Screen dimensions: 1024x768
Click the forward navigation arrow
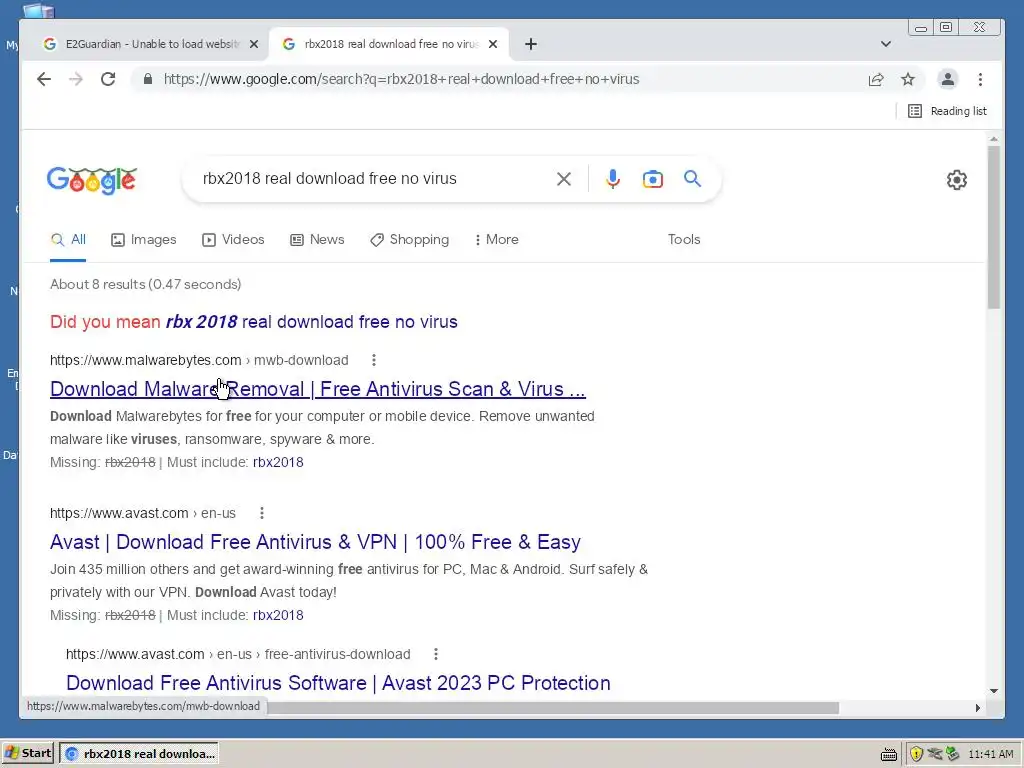[76, 79]
